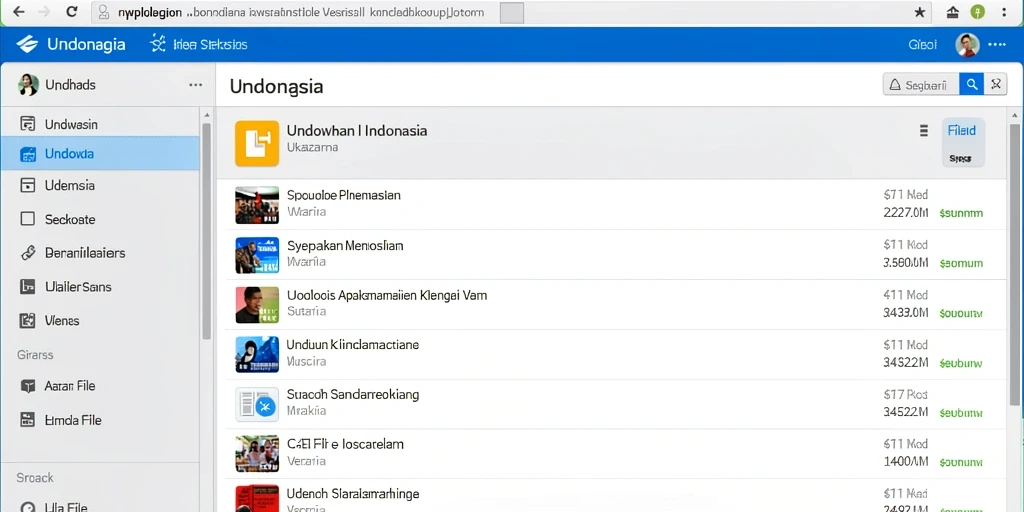
Task: Click the main list vertical scrollbar
Action: (x=1014, y=261)
